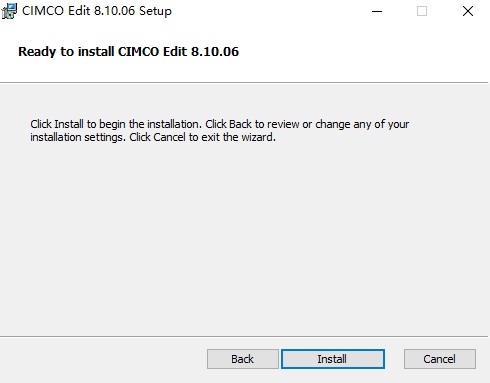The width and height of the screenshot is (490, 383).
Task: Click the empty gray content panel
Action: 243,237
